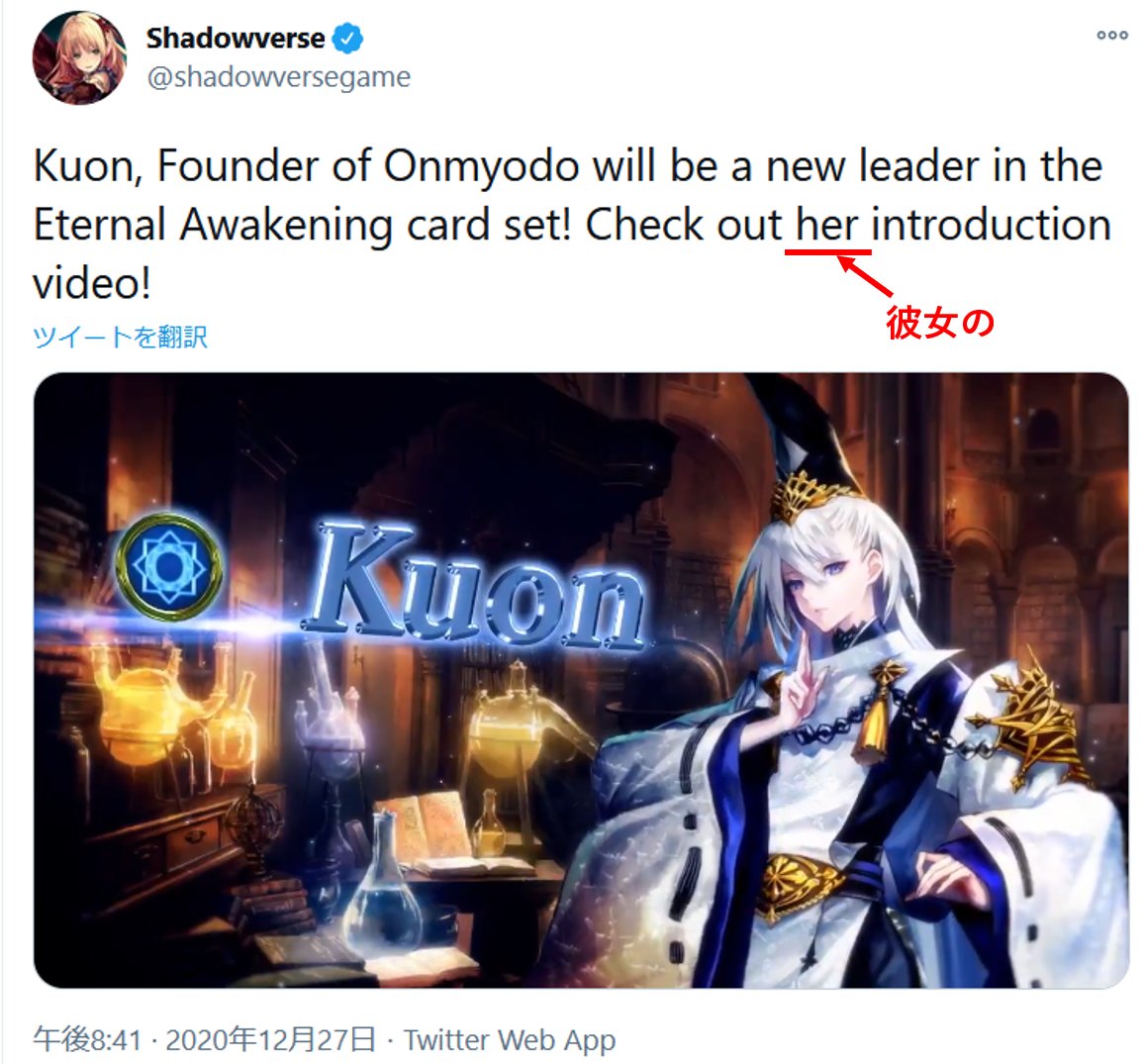Click the stylized Kuon title in the video
This screenshot has height=1064, width=1144.
click(474, 585)
